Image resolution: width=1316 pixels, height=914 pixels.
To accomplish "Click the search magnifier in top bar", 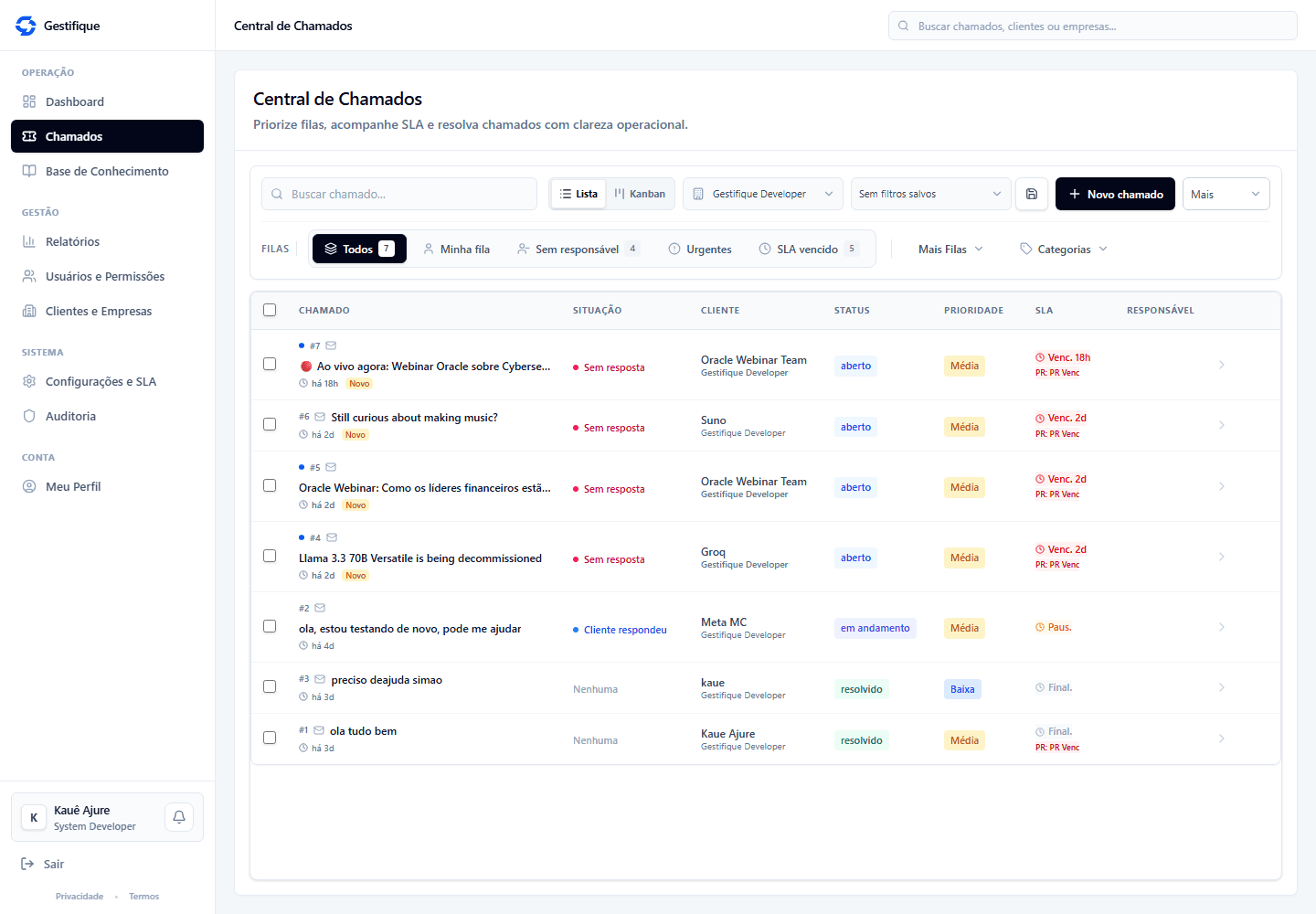I will [x=903, y=26].
